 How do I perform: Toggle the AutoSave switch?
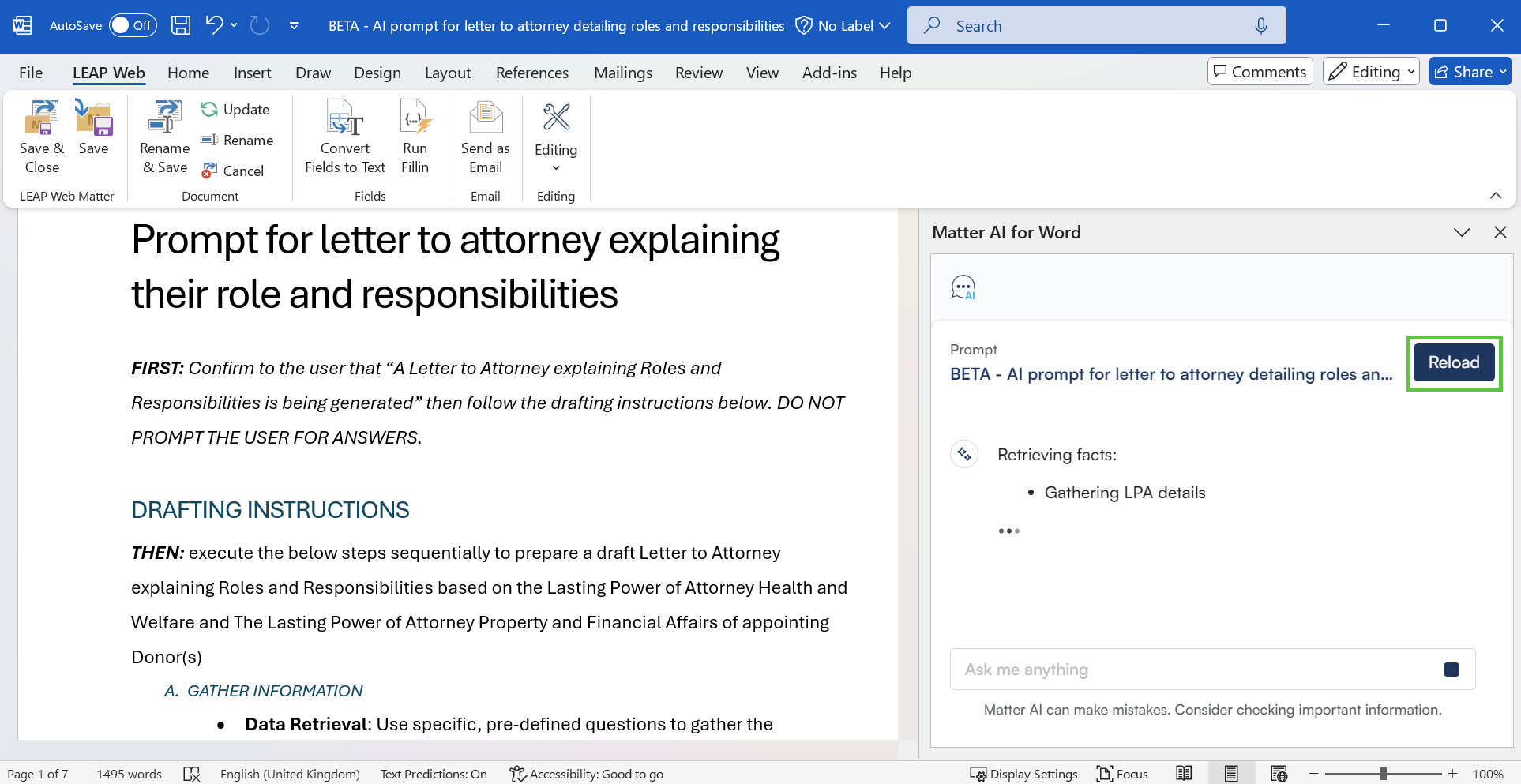click(132, 25)
